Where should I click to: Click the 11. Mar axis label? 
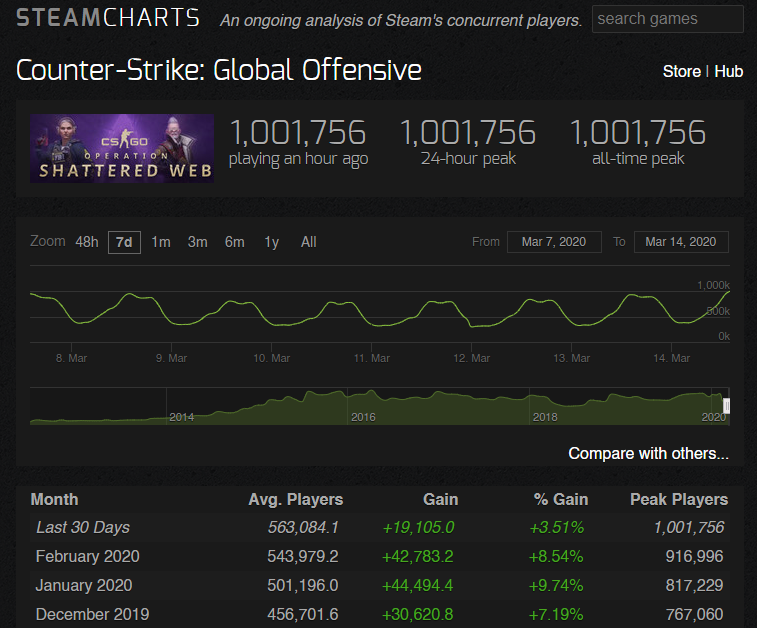(372, 358)
